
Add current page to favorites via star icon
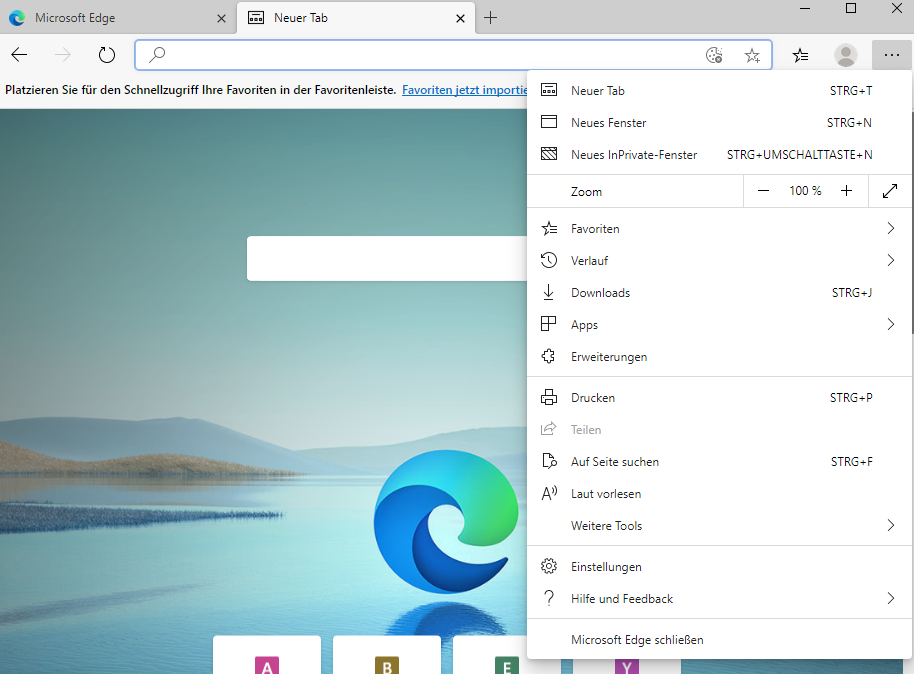pyautogui.click(x=752, y=55)
